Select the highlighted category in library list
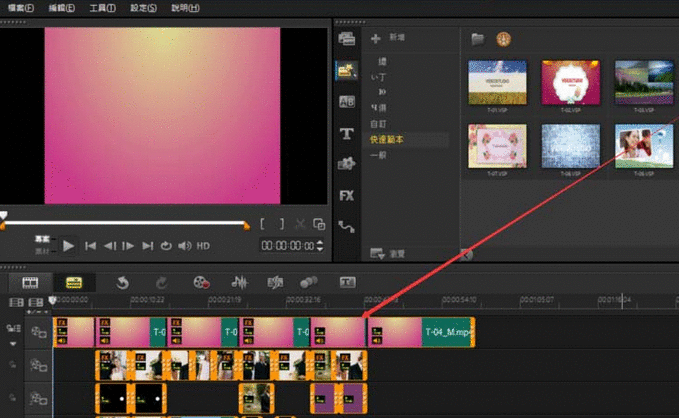679x418 pixels. 388,140
